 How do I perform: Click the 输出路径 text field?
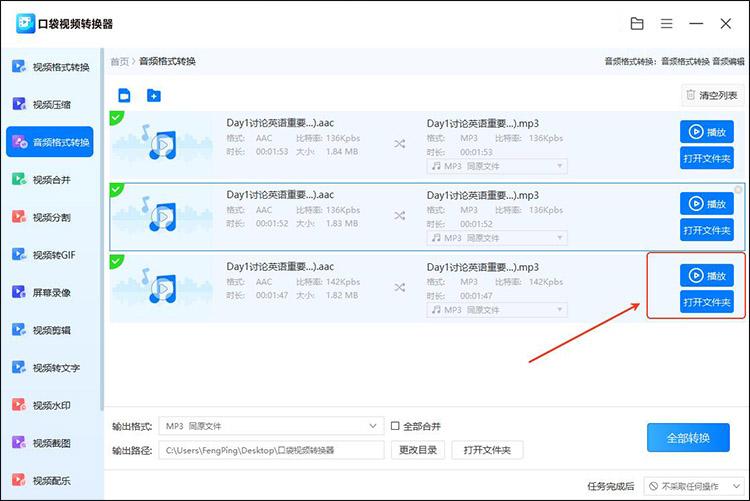[x=272, y=450]
